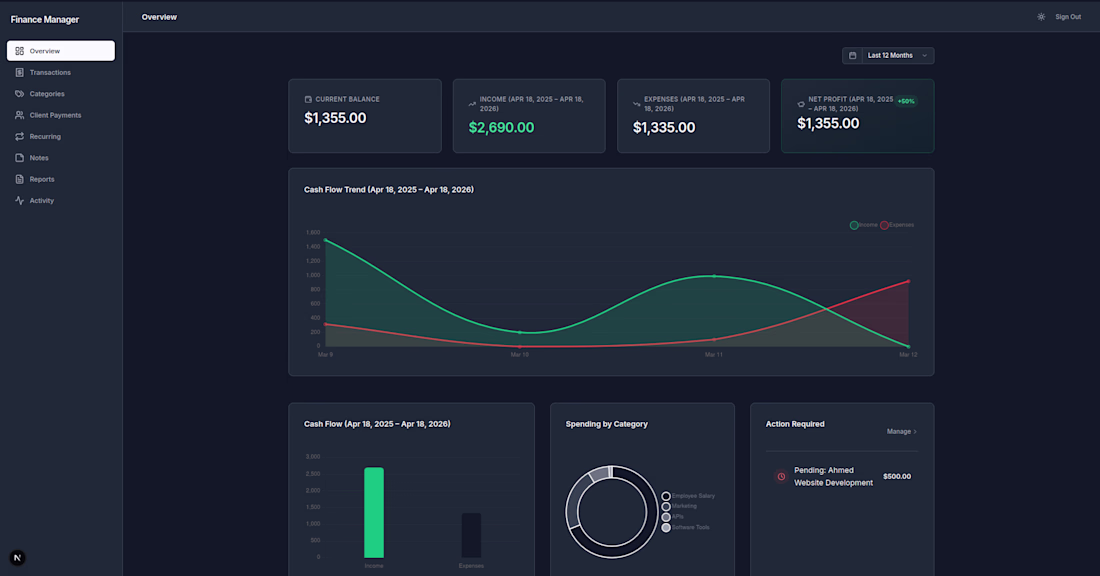
Task: Click the Activity pulse icon
Action: click(20, 201)
